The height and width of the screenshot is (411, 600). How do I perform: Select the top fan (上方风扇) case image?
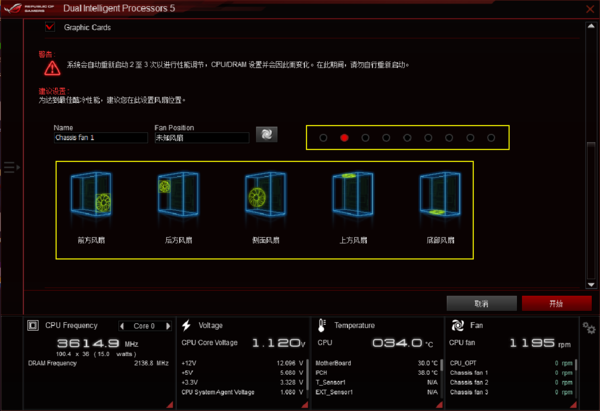pos(353,195)
